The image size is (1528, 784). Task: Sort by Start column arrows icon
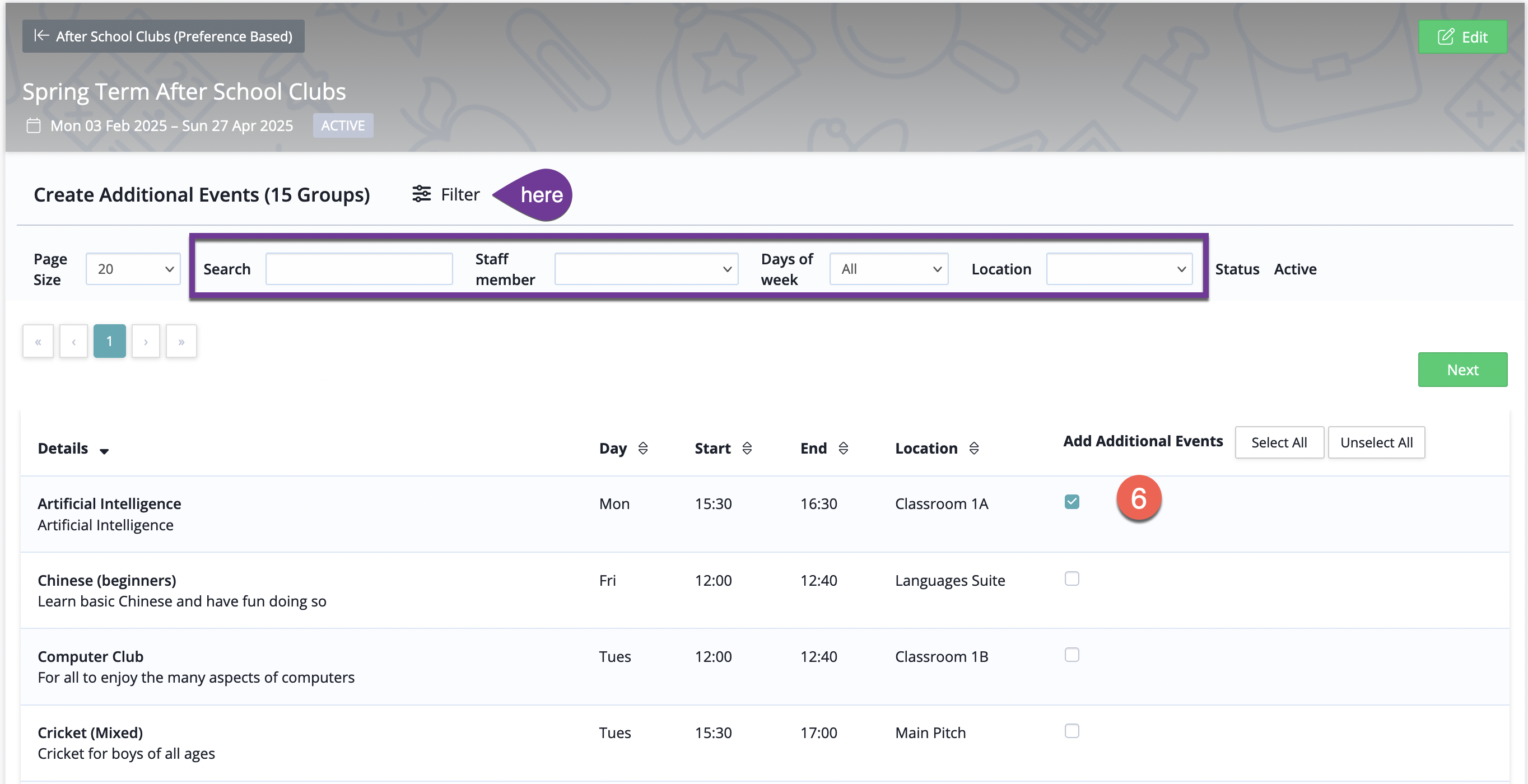747,449
